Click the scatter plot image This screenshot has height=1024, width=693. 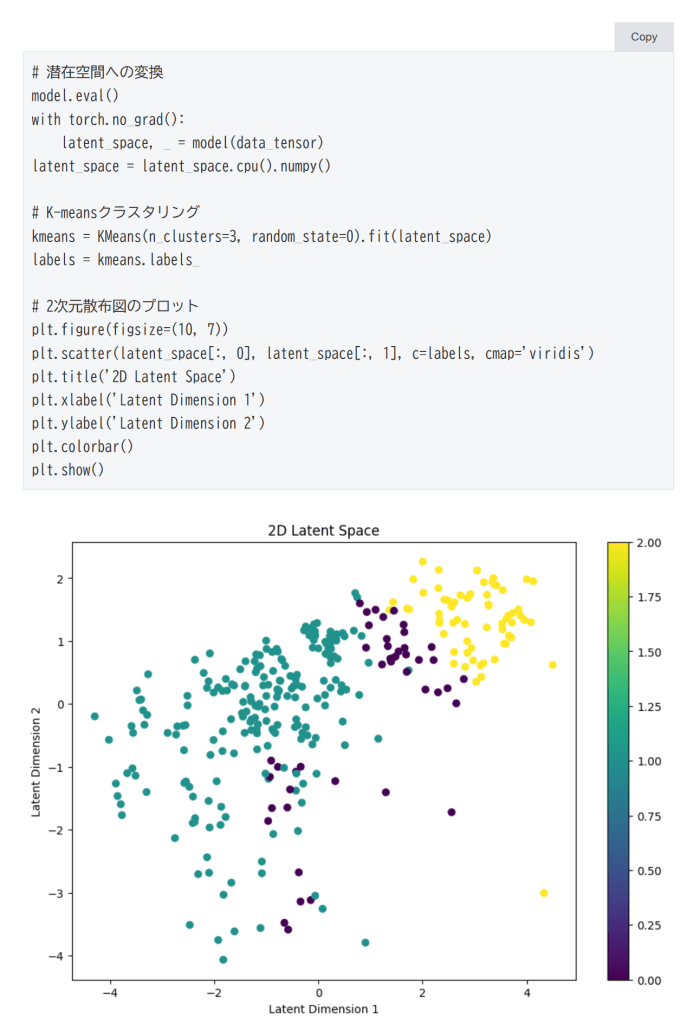[x=324, y=760]
